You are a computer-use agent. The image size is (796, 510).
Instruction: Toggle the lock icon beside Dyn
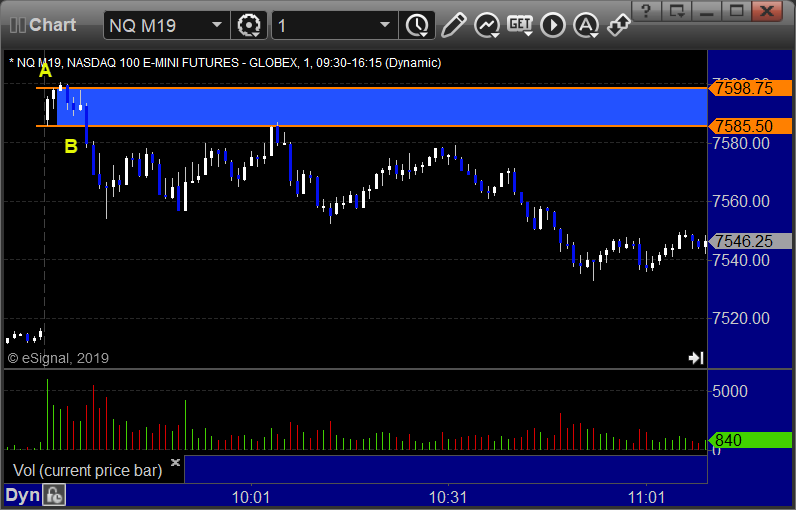pyautogui.click(x=54, y=495)
